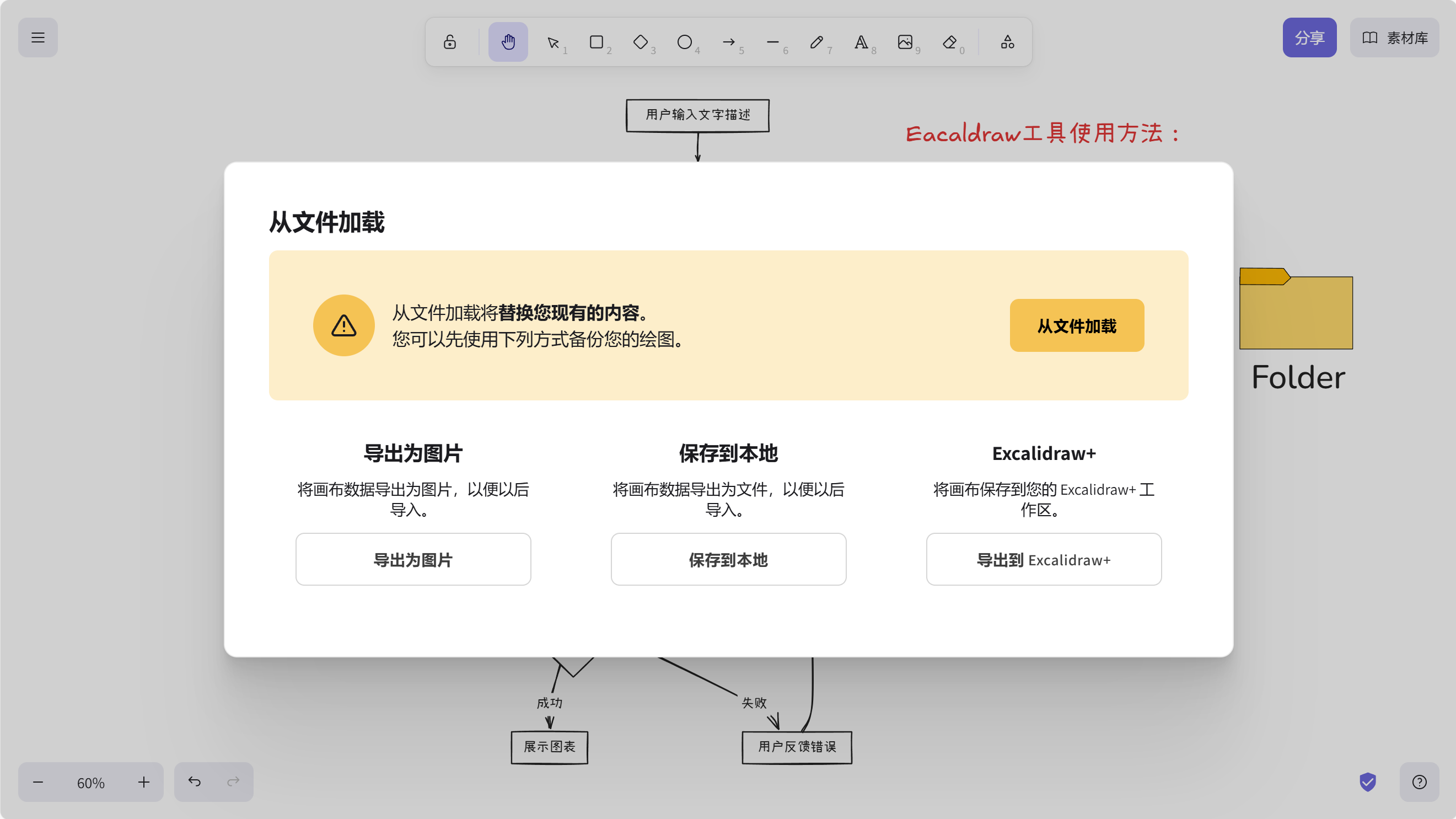Screen dimensions: 1456x819
Task: Activate the Hand pan tool
Action: tap(508, 41)
